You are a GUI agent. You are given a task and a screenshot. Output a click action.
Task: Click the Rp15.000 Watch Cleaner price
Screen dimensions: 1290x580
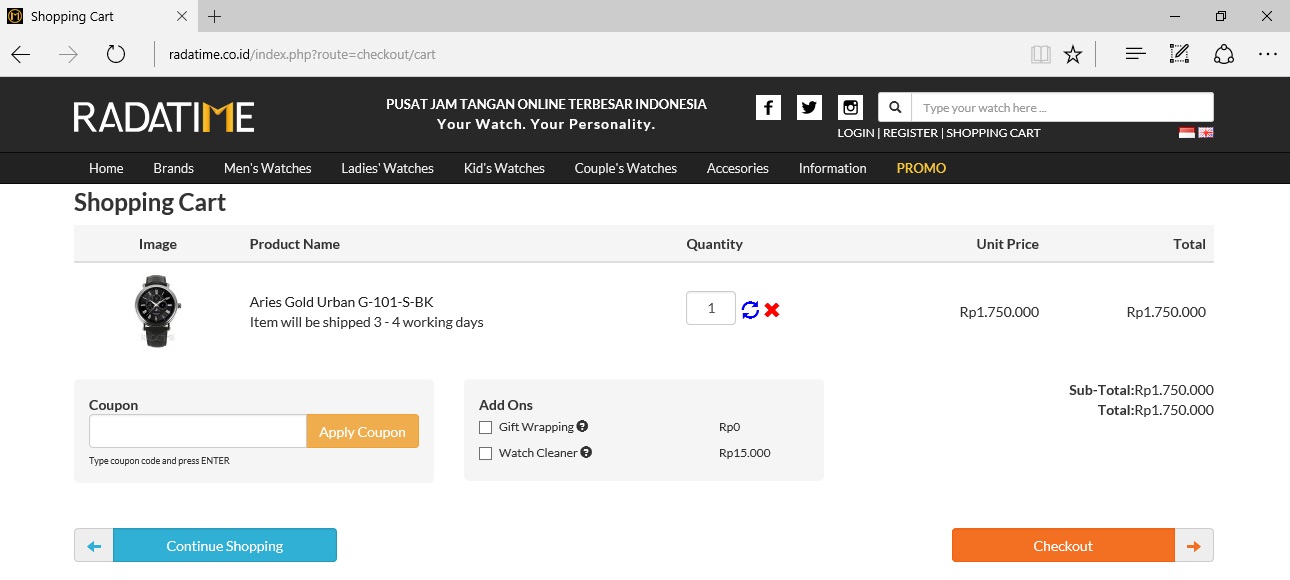click(745, 453)
